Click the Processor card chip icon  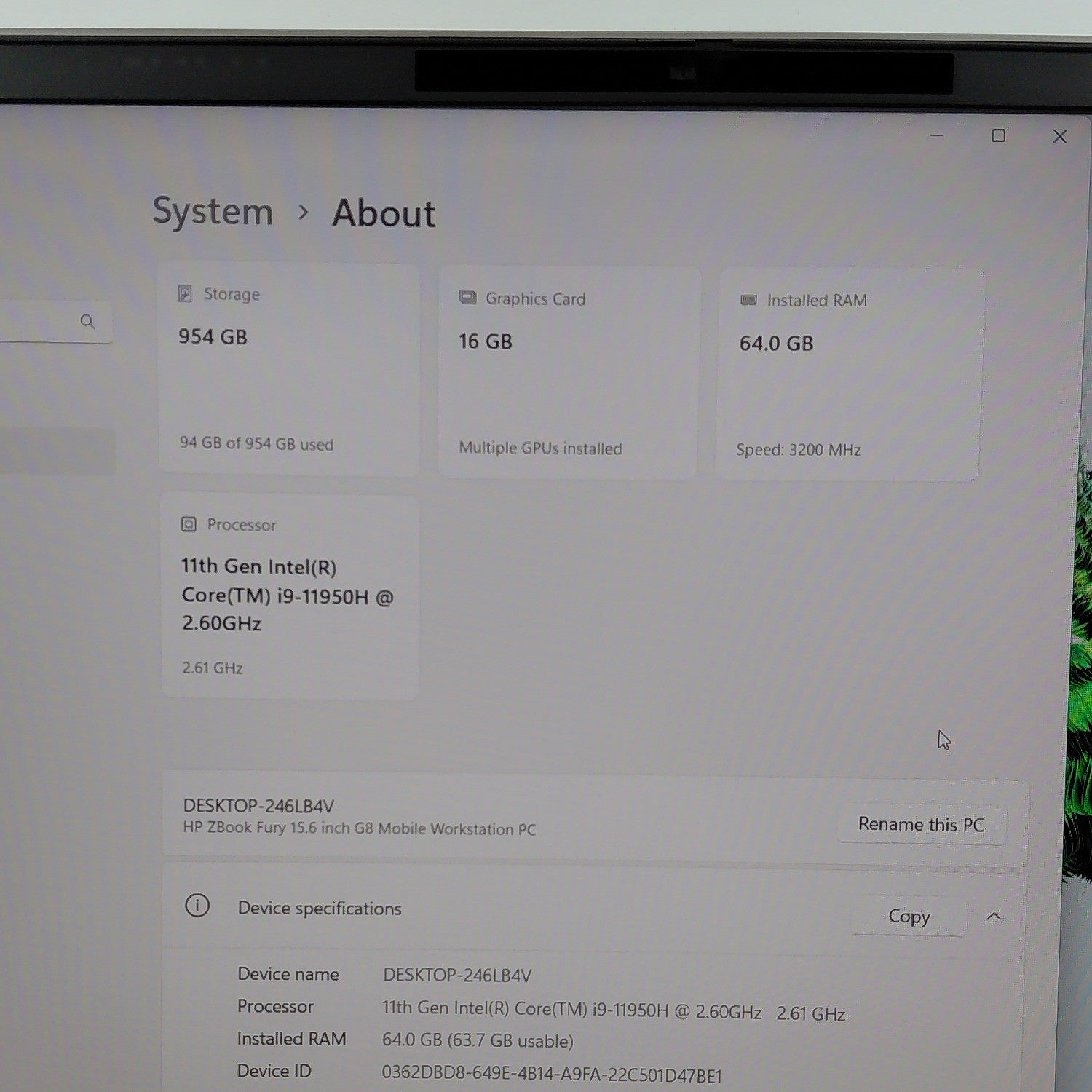pyautogui.click(x=189, y=524)
